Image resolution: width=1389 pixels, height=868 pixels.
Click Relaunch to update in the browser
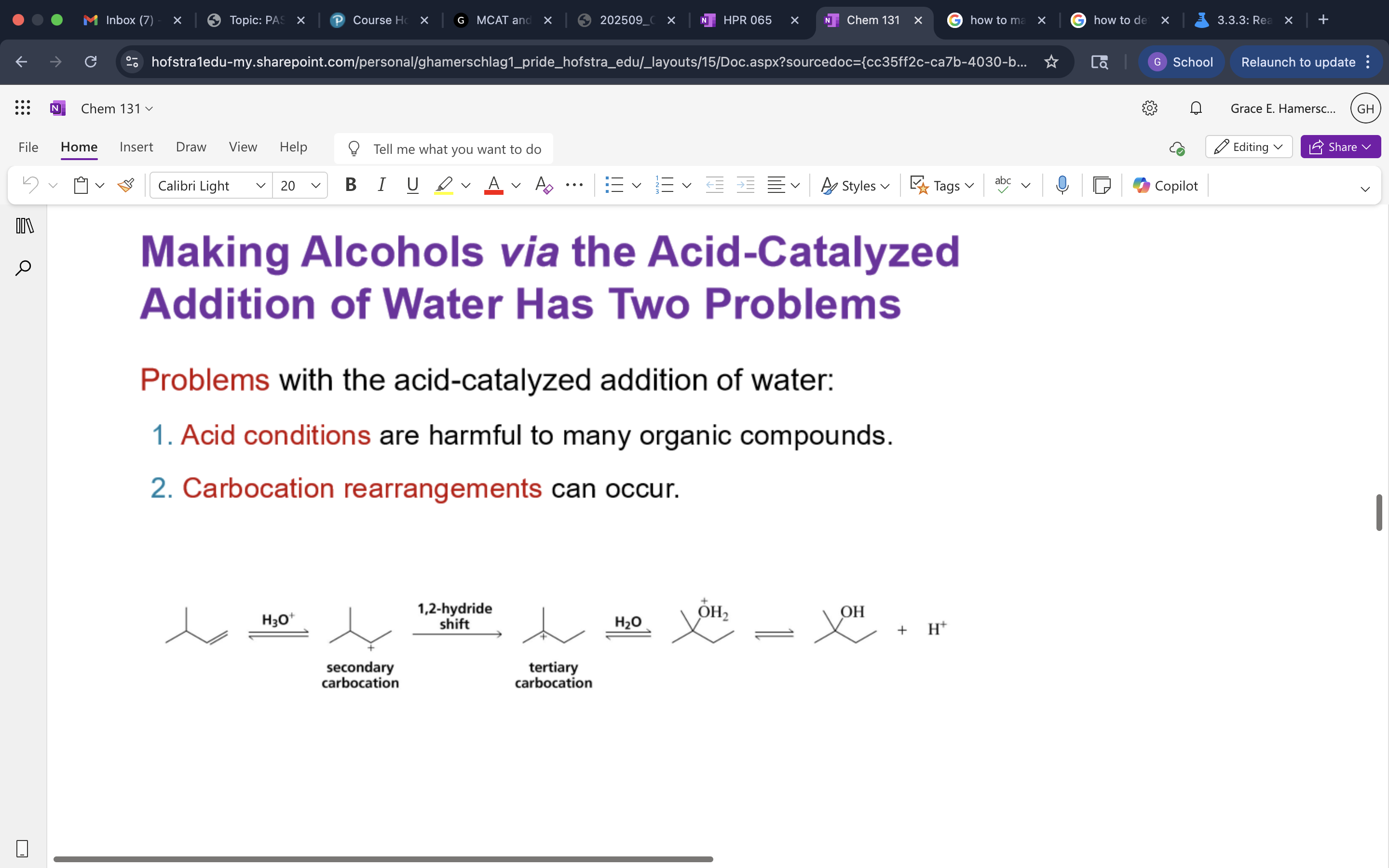(x=1298, y=61)
